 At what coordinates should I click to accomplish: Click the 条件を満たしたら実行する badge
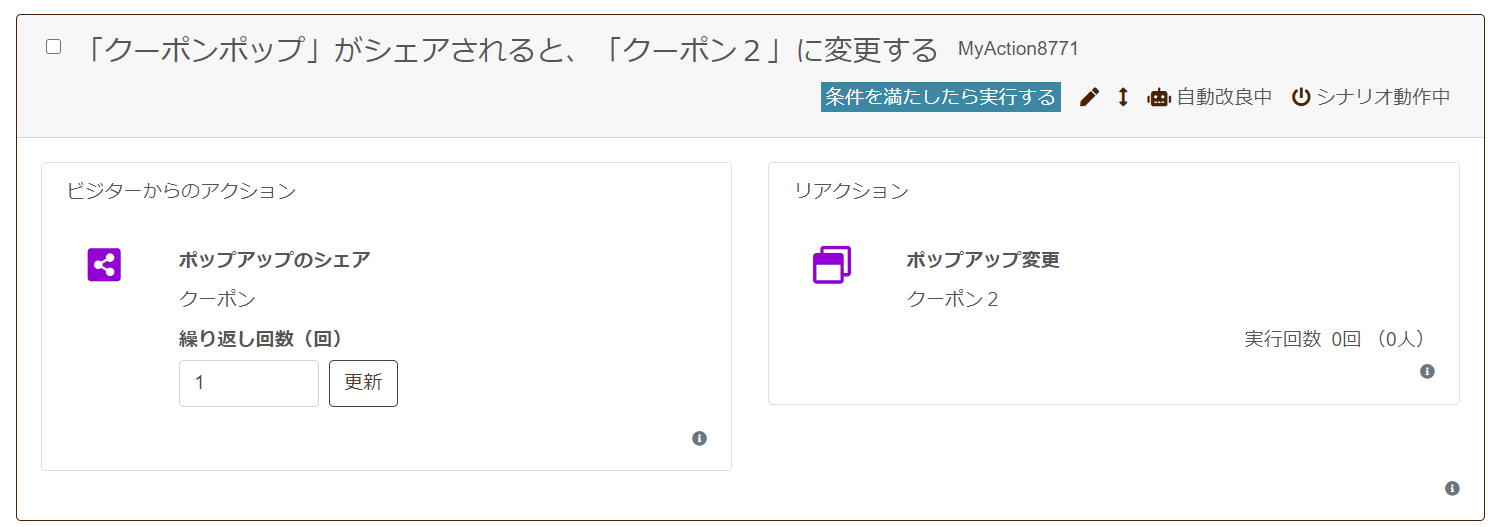pyautogui.click(x=940, y=97)
